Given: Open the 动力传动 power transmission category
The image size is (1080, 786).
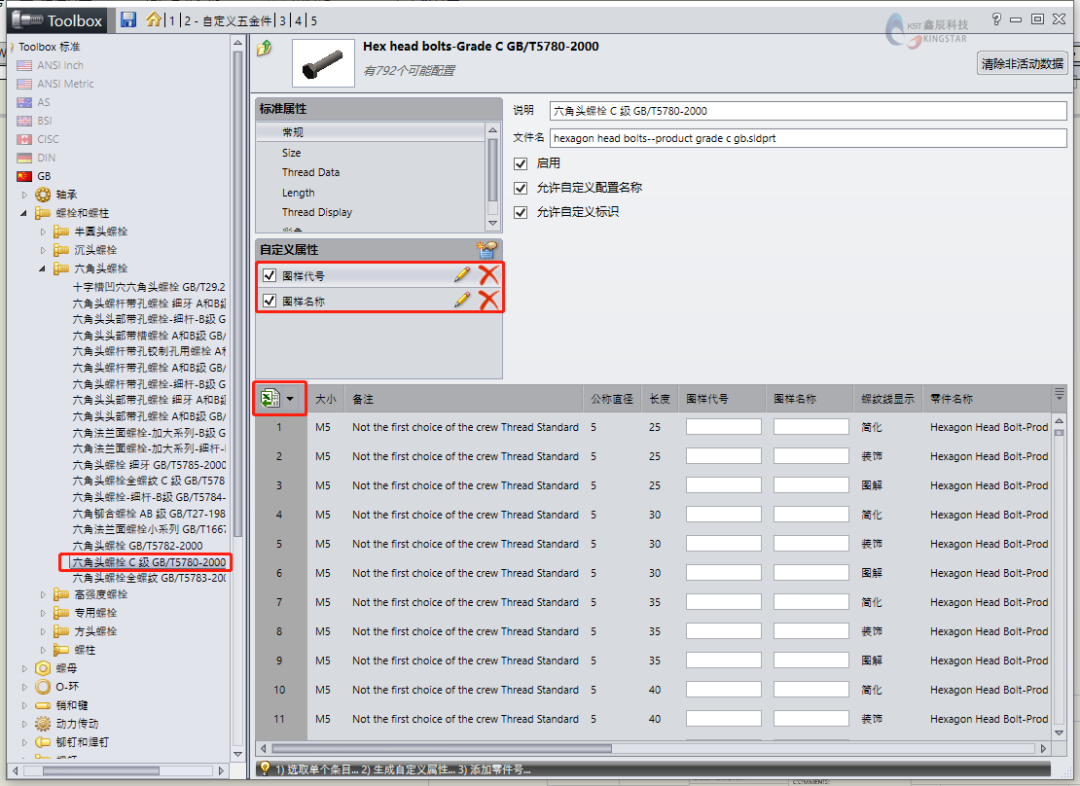Looking at the screenshot, I should click(77, 724).
